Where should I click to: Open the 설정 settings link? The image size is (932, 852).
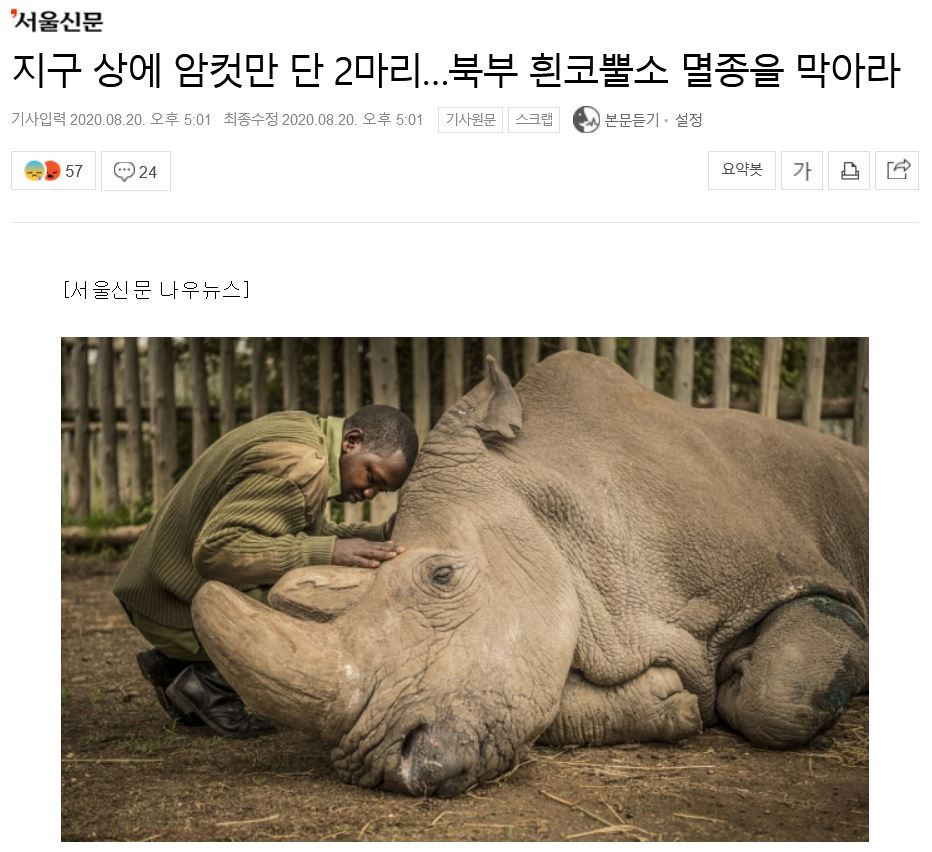tap(688, 120)
